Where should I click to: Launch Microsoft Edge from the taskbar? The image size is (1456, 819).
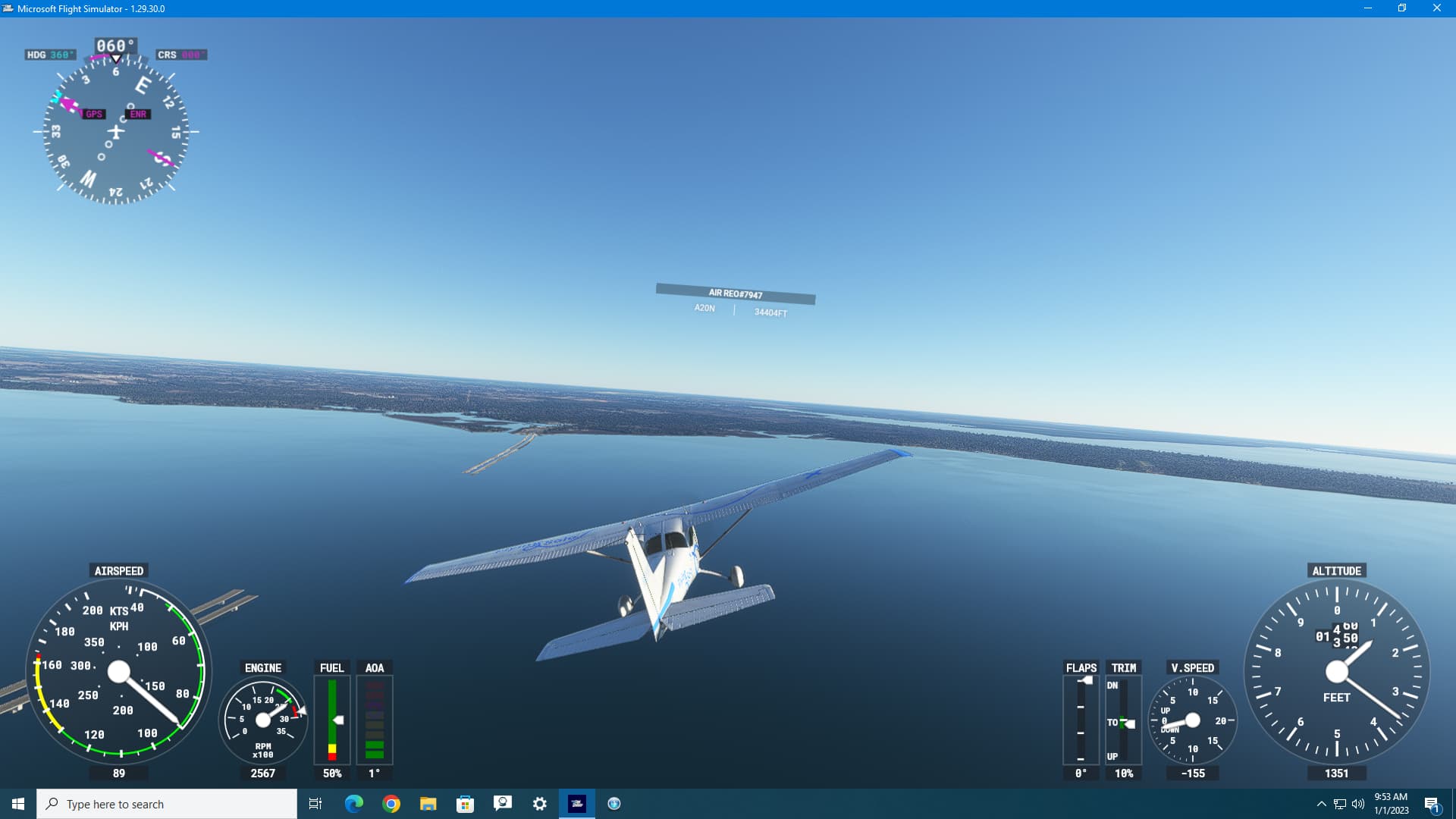tap(353, 804)
